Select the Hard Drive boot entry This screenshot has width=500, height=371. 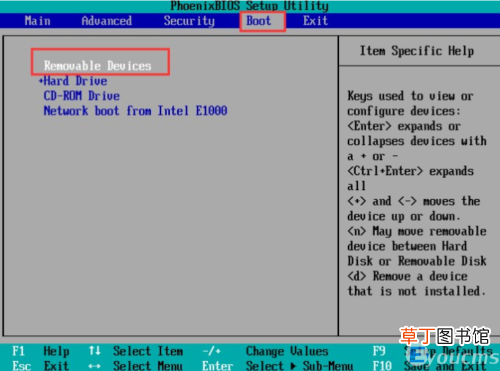(75, 81)
